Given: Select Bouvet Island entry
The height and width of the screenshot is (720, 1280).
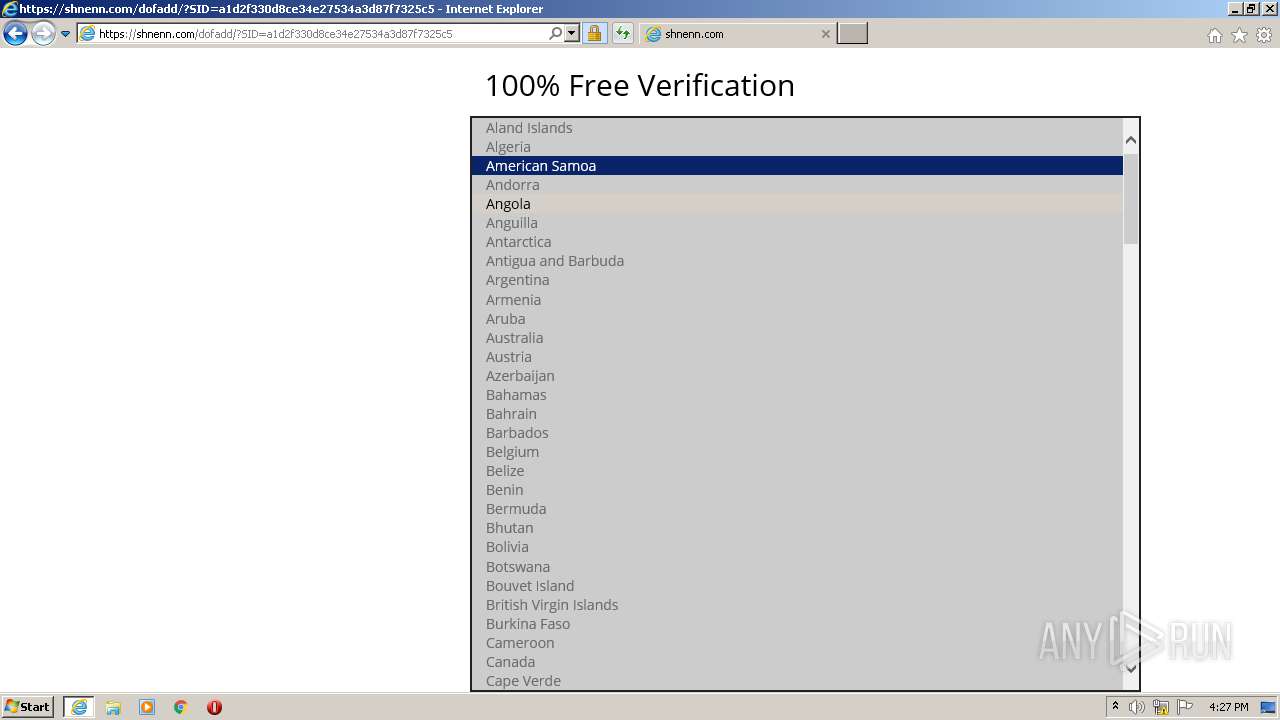Looking at the screenshot, I should point(797,586).
